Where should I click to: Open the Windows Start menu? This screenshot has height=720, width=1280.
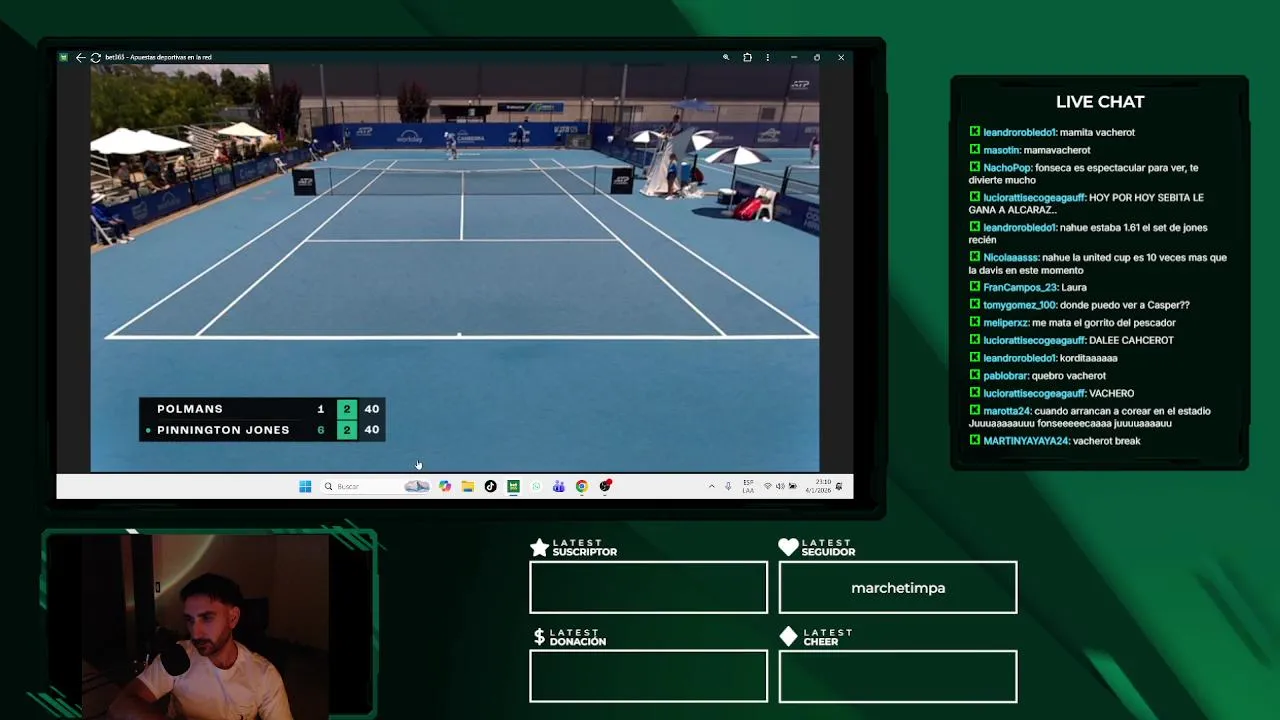[305, 486]
